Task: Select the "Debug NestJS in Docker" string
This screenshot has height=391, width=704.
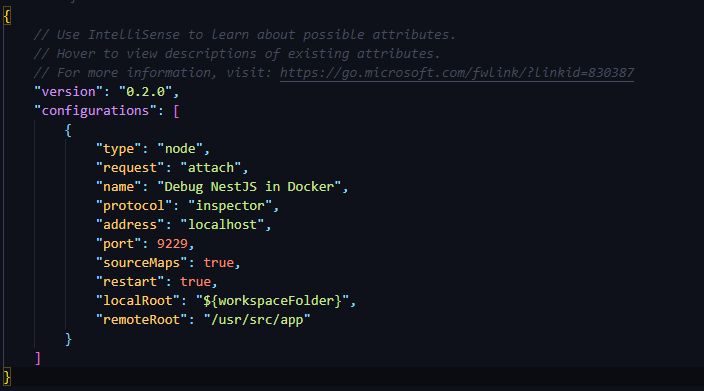Action: coord(249,186)
